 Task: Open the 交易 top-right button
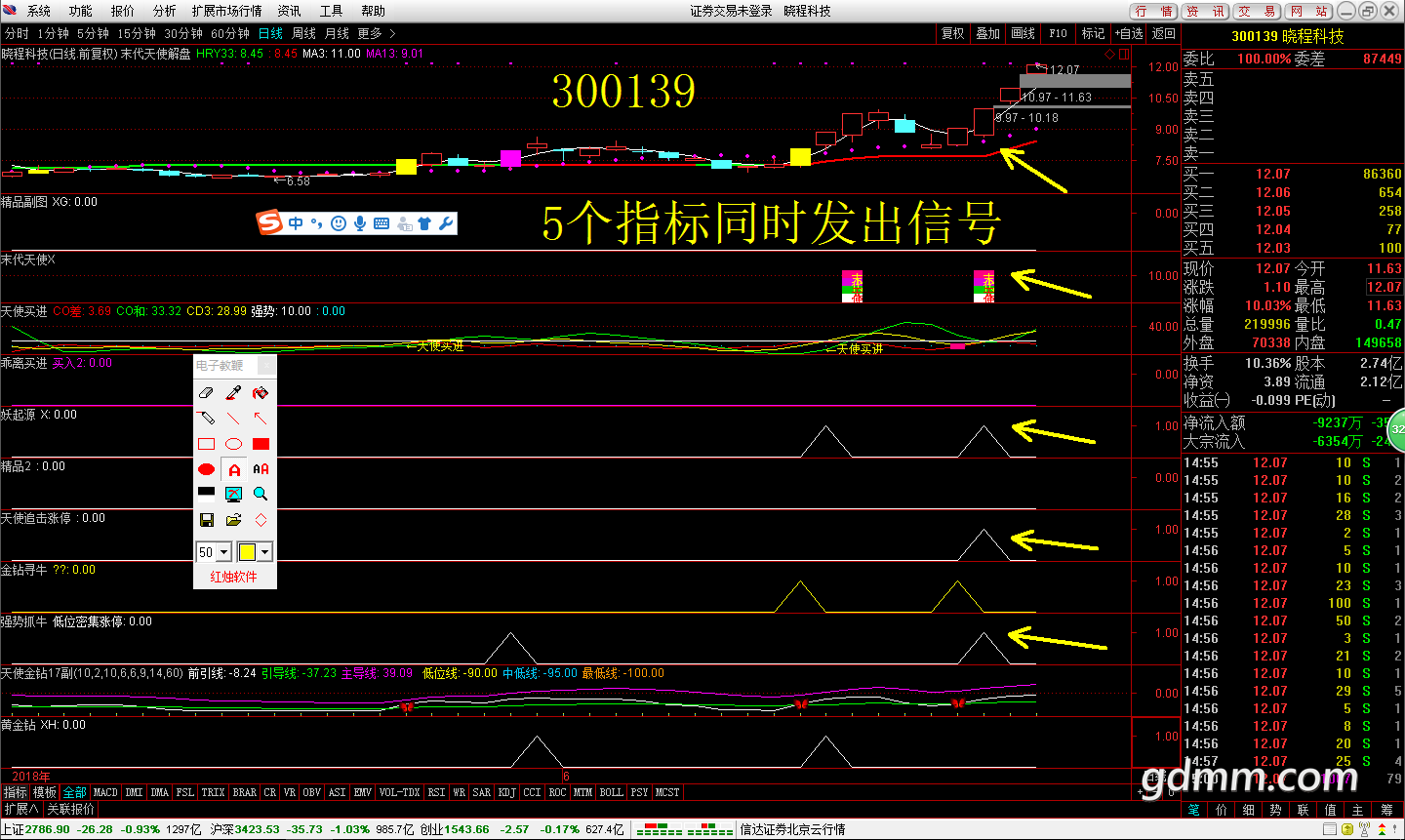(x=1257, y=11)
